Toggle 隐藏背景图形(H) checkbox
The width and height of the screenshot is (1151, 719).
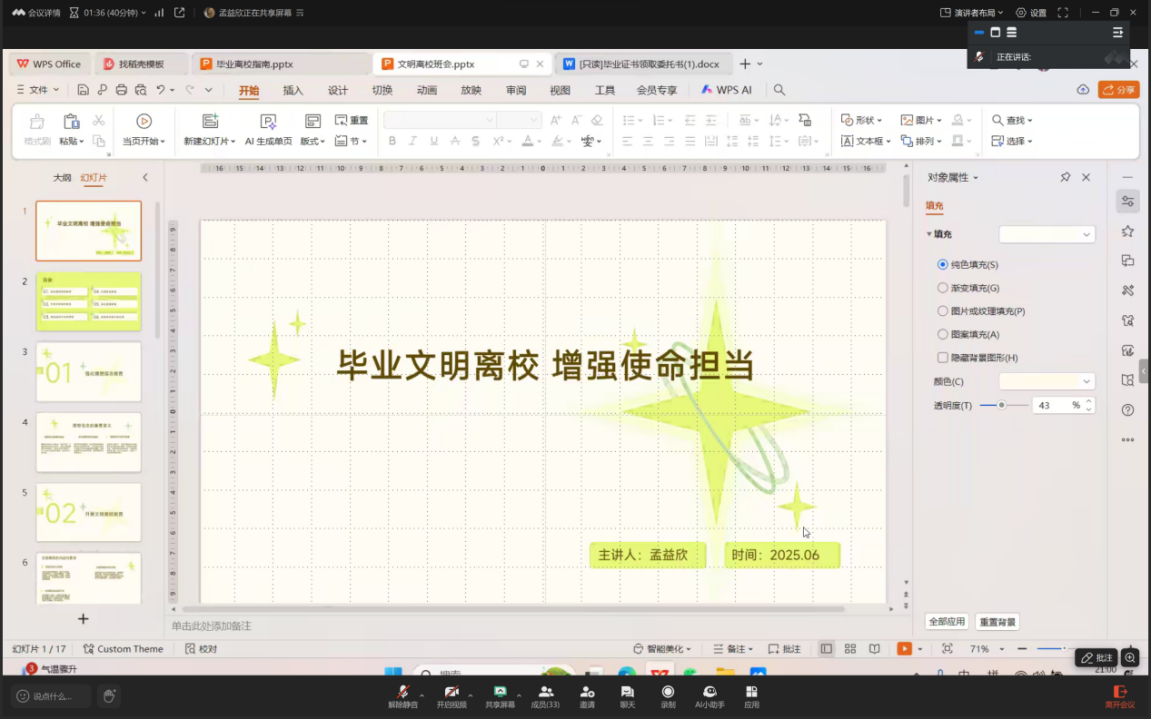[x=943, y=358]
